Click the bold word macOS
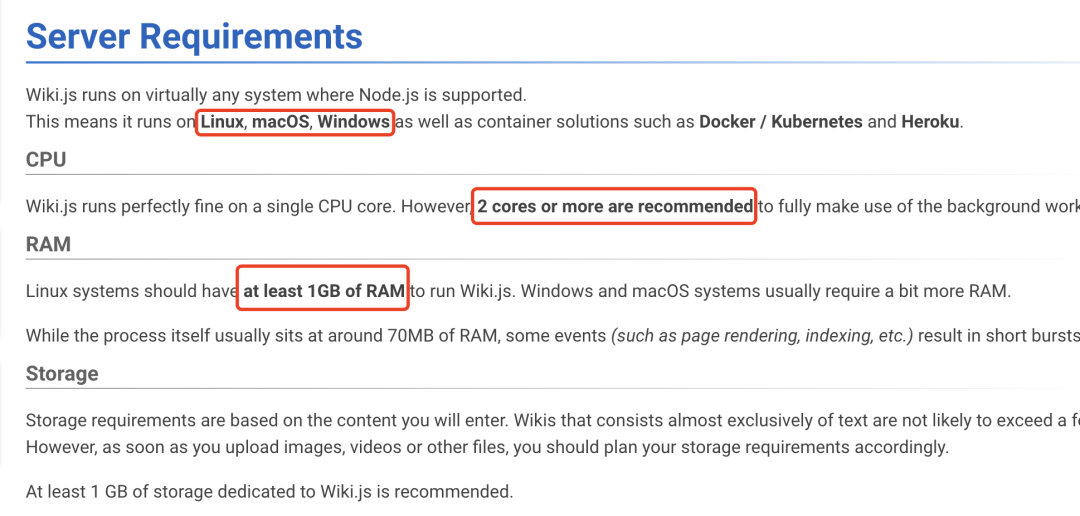The image size is (1080, 516). click(x=279, y=122)
